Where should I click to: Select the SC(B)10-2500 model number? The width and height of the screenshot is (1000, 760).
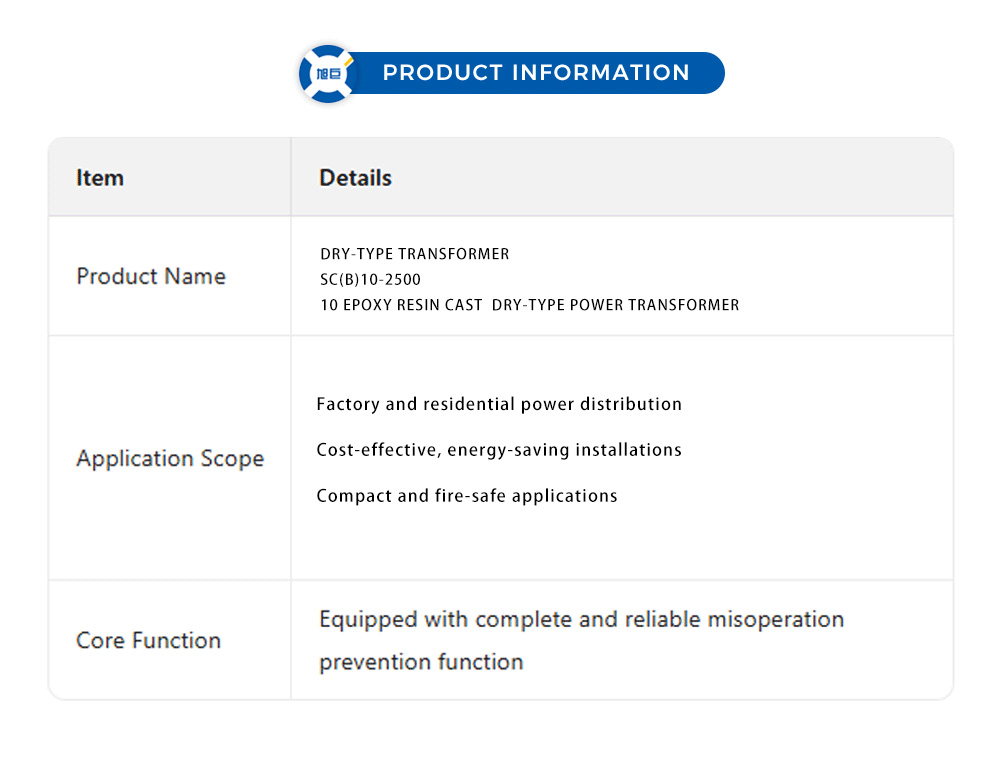click(370, 280)
